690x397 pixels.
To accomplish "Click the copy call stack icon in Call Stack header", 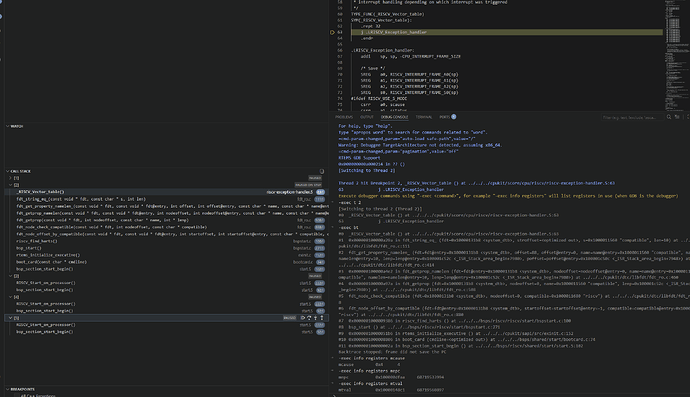I will tap(322, 171).
